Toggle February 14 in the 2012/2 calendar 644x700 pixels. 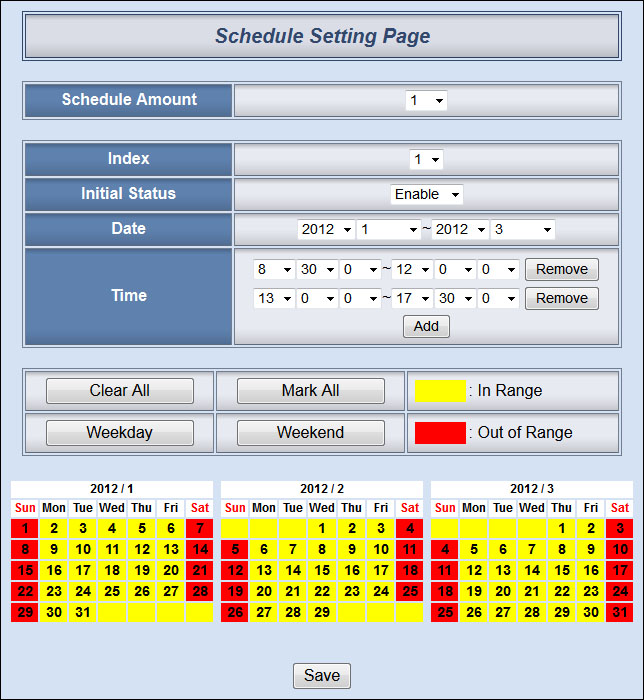point(293,570)
